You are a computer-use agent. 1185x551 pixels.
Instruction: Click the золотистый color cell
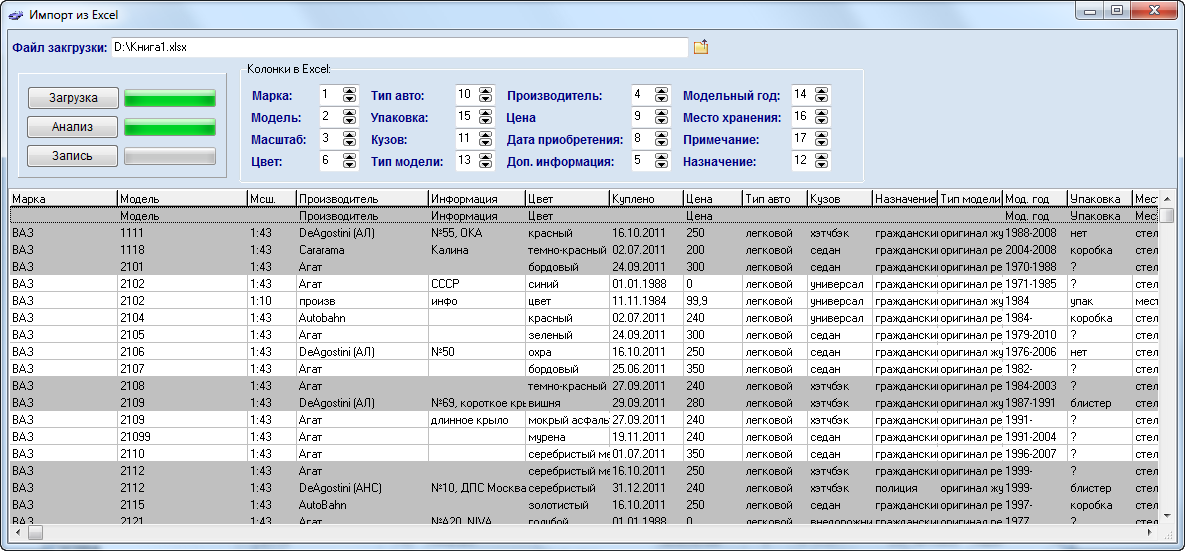pyautogui.click(x=567, y=505)
